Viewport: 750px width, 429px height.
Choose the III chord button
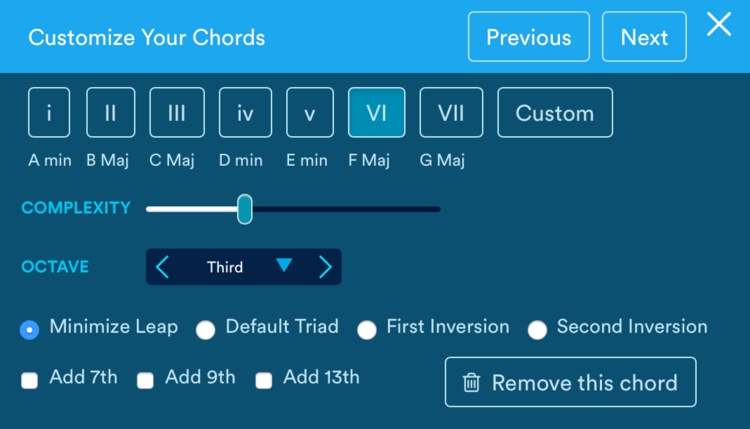coord(177,113)
